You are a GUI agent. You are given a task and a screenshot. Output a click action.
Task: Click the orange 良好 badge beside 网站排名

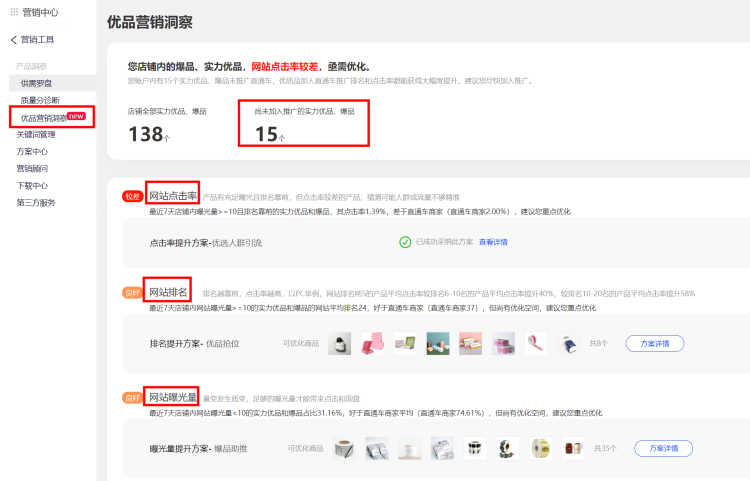[132, 293]
